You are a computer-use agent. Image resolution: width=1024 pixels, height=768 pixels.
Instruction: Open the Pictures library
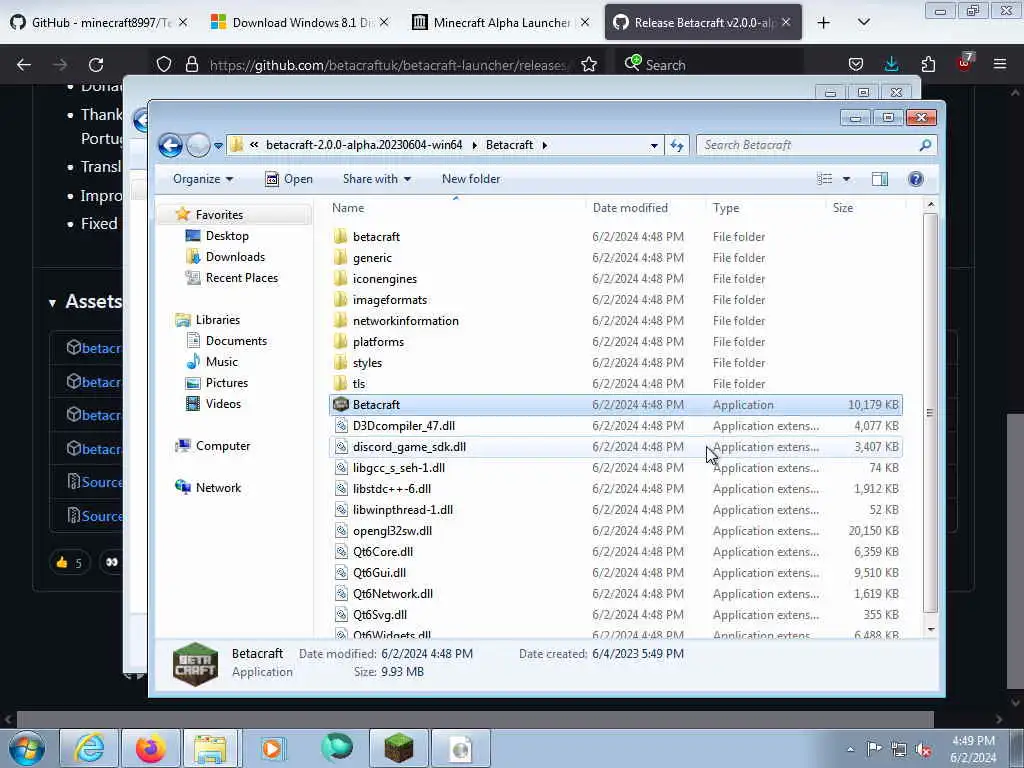(x=227, y=383)
